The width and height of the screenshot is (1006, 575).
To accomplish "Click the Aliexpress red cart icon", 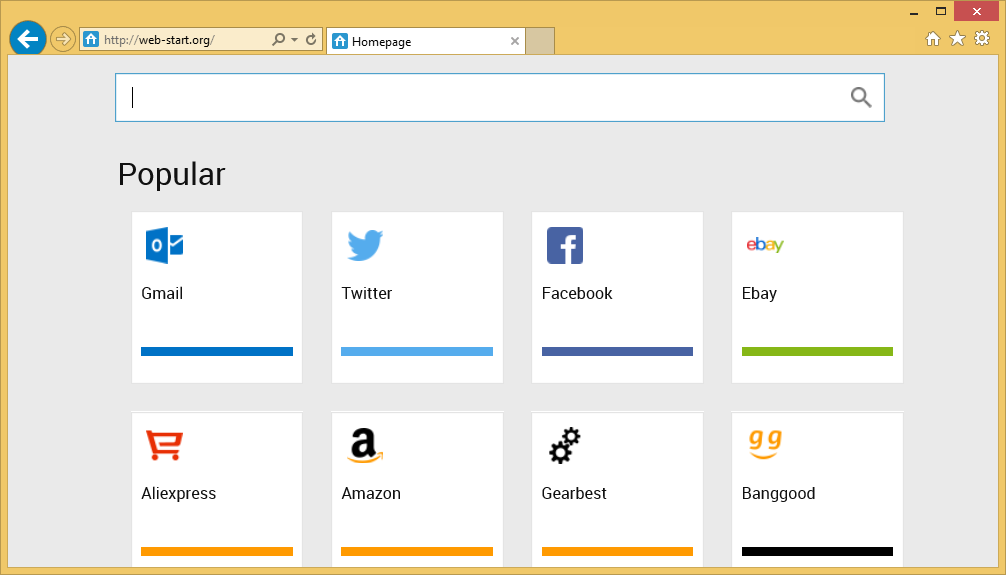I will coord(164,445).
